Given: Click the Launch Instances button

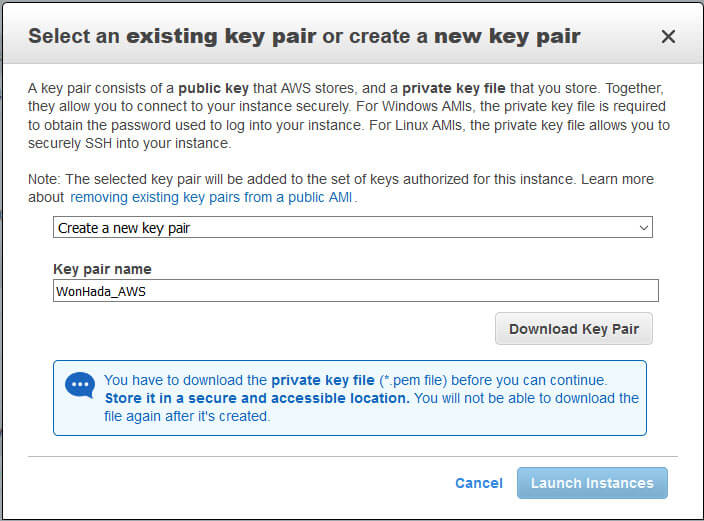Looking at the screenshot, I should pos(592,483).
